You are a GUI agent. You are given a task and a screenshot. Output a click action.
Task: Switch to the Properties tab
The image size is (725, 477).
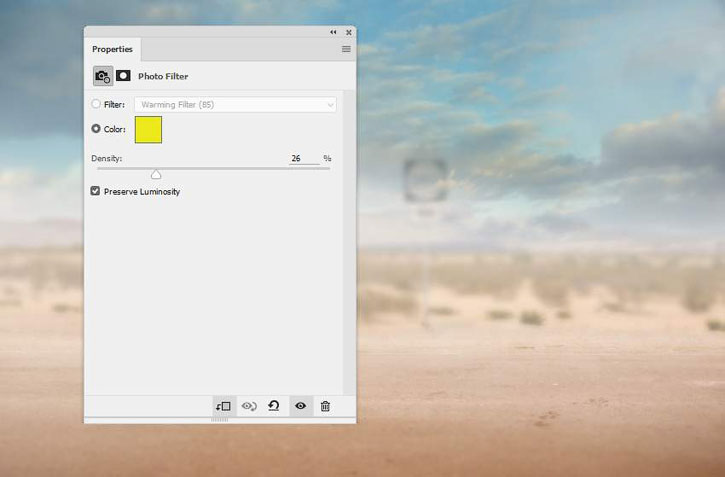click(112, 49)
